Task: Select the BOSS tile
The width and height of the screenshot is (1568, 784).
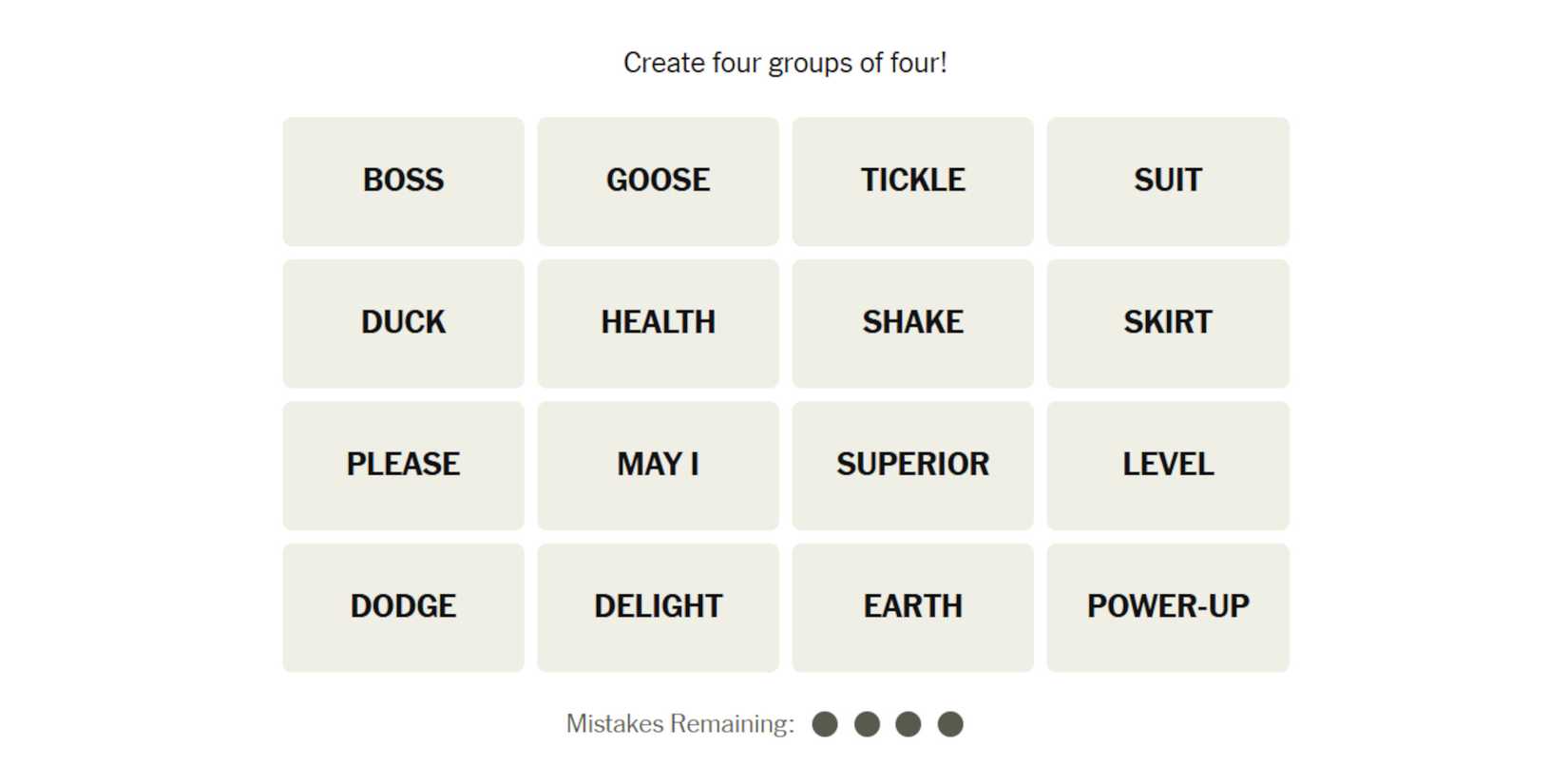Action: pyautogui.click(x=403, y=181)
